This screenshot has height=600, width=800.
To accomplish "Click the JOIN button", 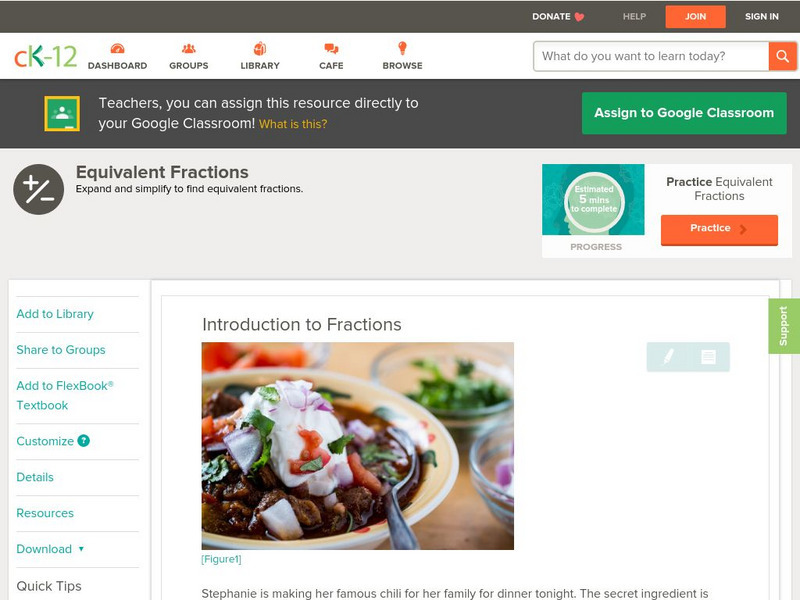I will [x=695, y=17].
